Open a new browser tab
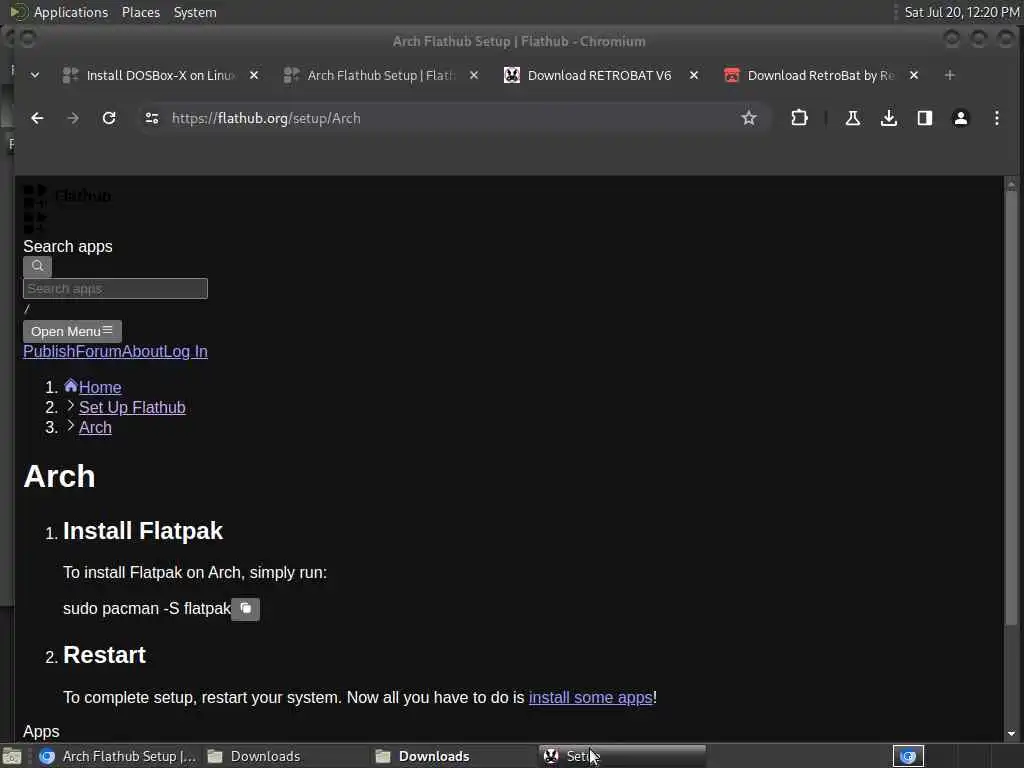The width and height of the screenshot is (1024, 768). click(950, 75)
